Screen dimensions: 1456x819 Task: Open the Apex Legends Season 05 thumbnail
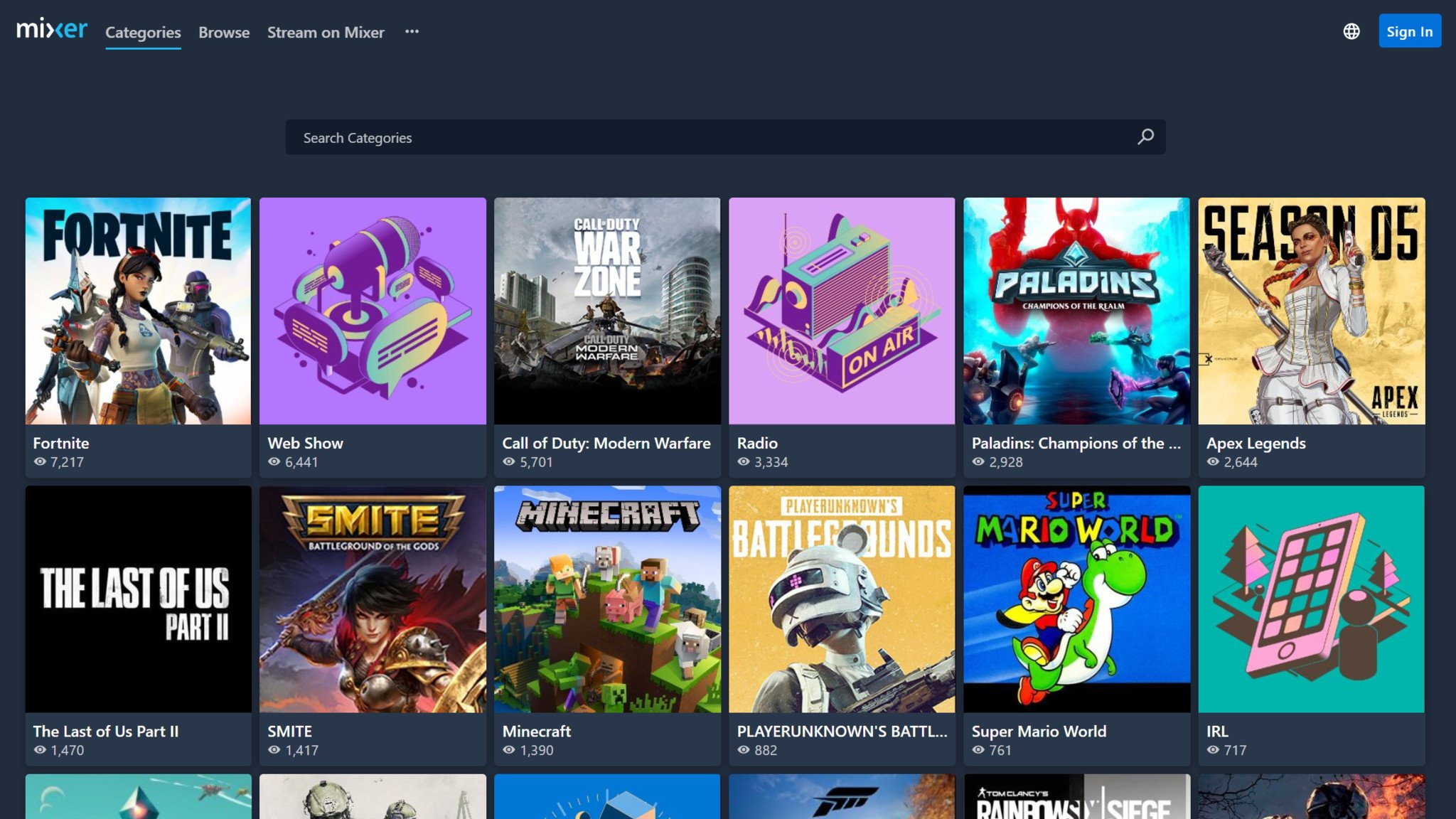(1311, 311)
